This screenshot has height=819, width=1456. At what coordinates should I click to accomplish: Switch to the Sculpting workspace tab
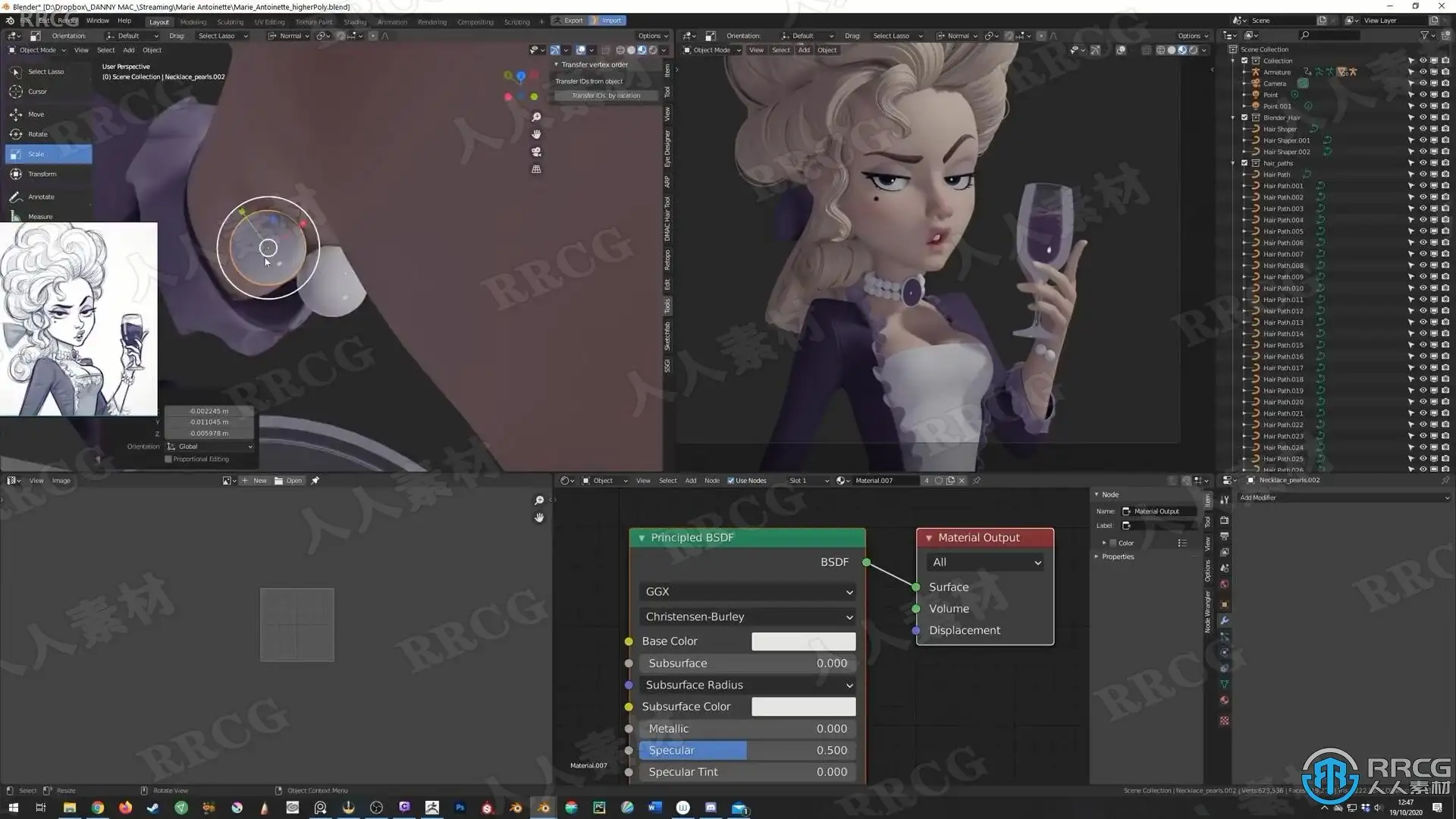pos(231,22)
